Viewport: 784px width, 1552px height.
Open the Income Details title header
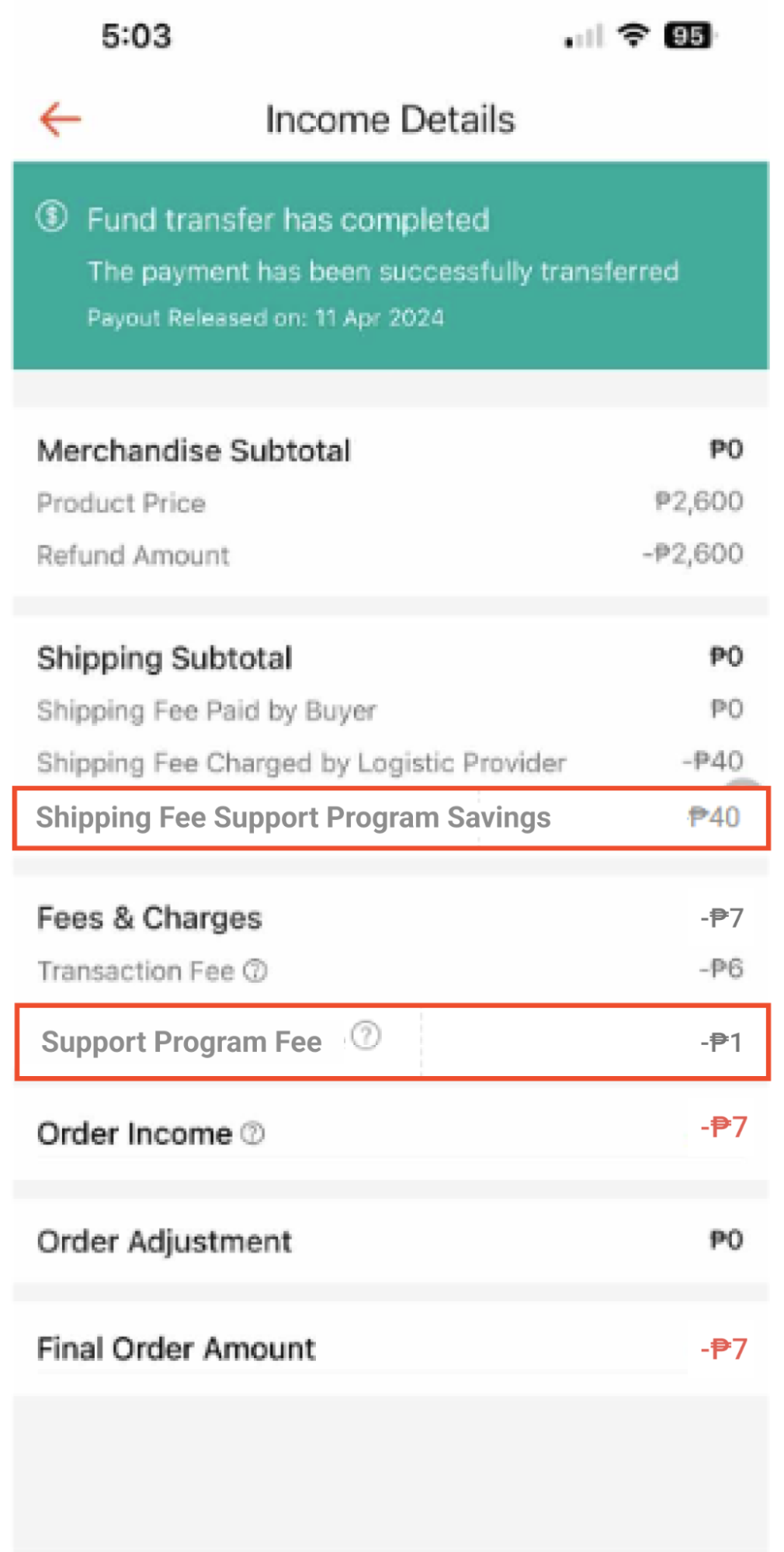coord(390,119)
